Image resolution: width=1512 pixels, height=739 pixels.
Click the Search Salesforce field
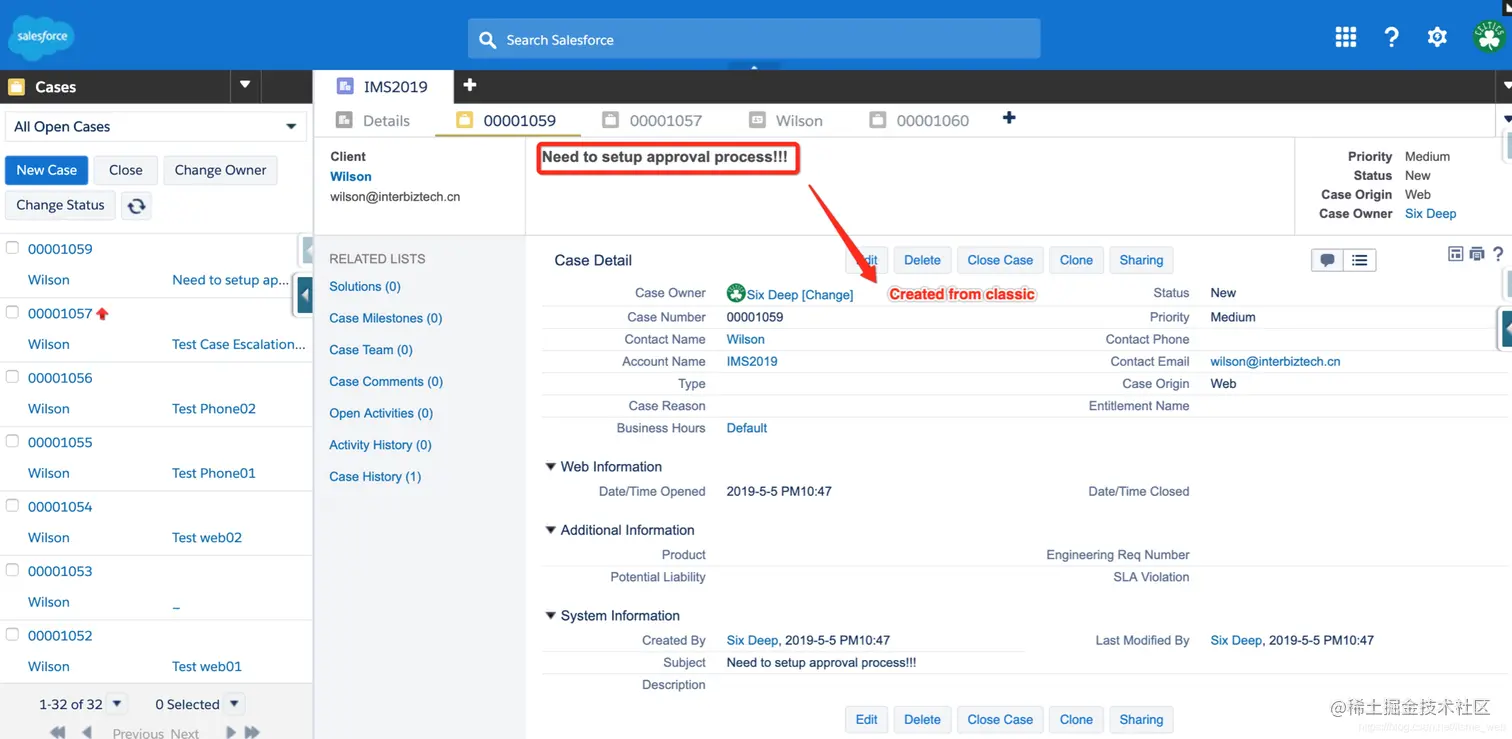click(x=754, y=39)
